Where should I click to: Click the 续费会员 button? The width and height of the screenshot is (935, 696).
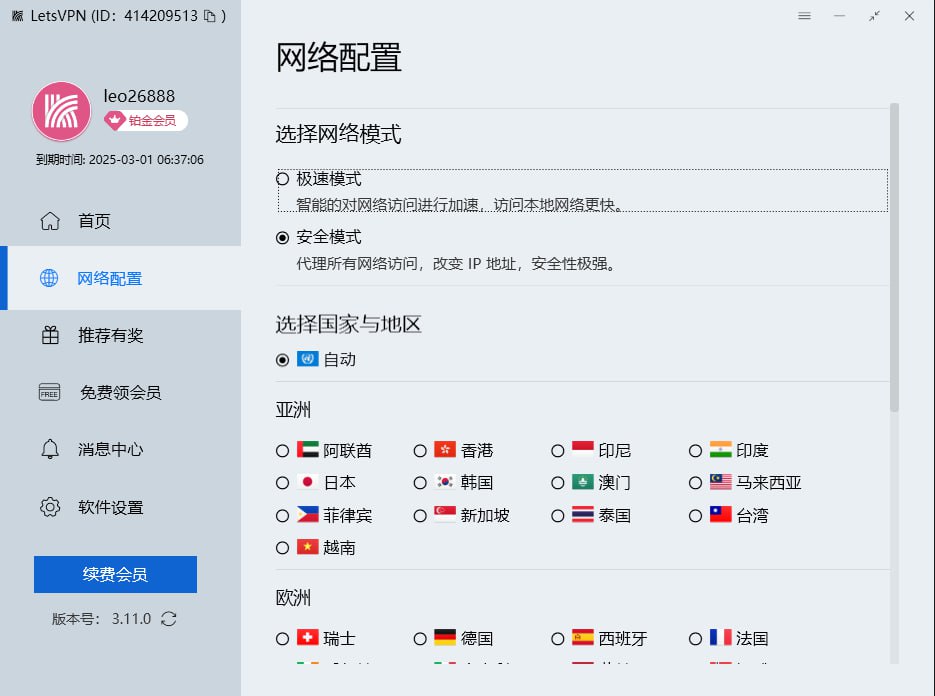coord(115,574)
